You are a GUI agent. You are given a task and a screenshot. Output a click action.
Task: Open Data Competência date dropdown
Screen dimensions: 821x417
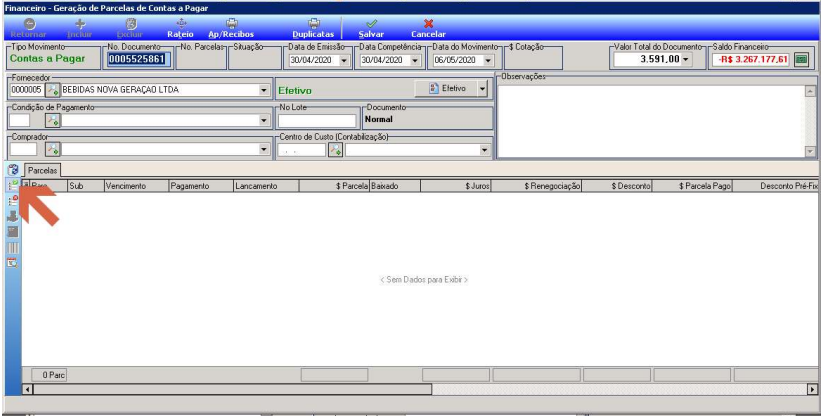click(x=415, y=60)
